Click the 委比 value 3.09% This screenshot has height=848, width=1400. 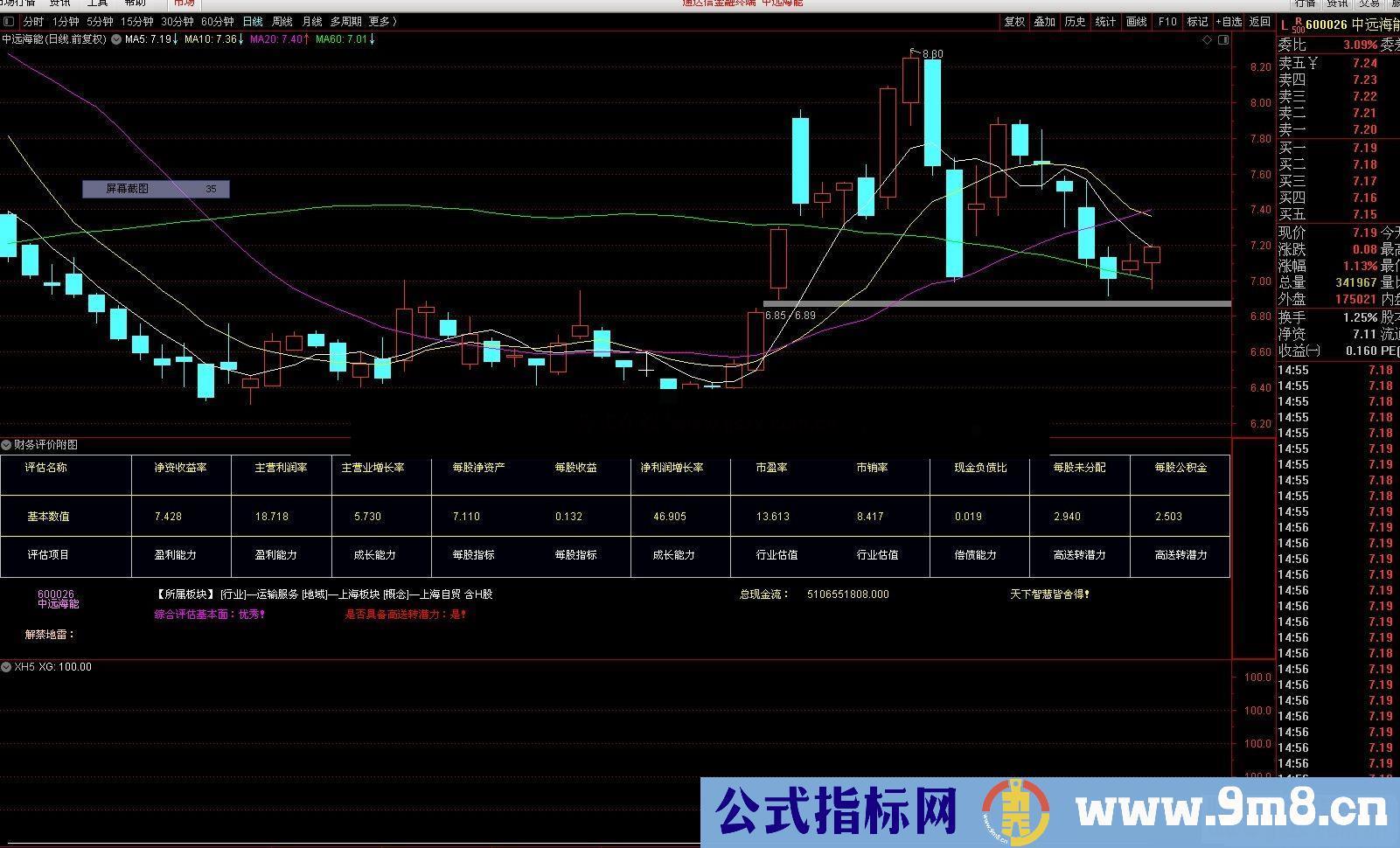[1360, 45]
